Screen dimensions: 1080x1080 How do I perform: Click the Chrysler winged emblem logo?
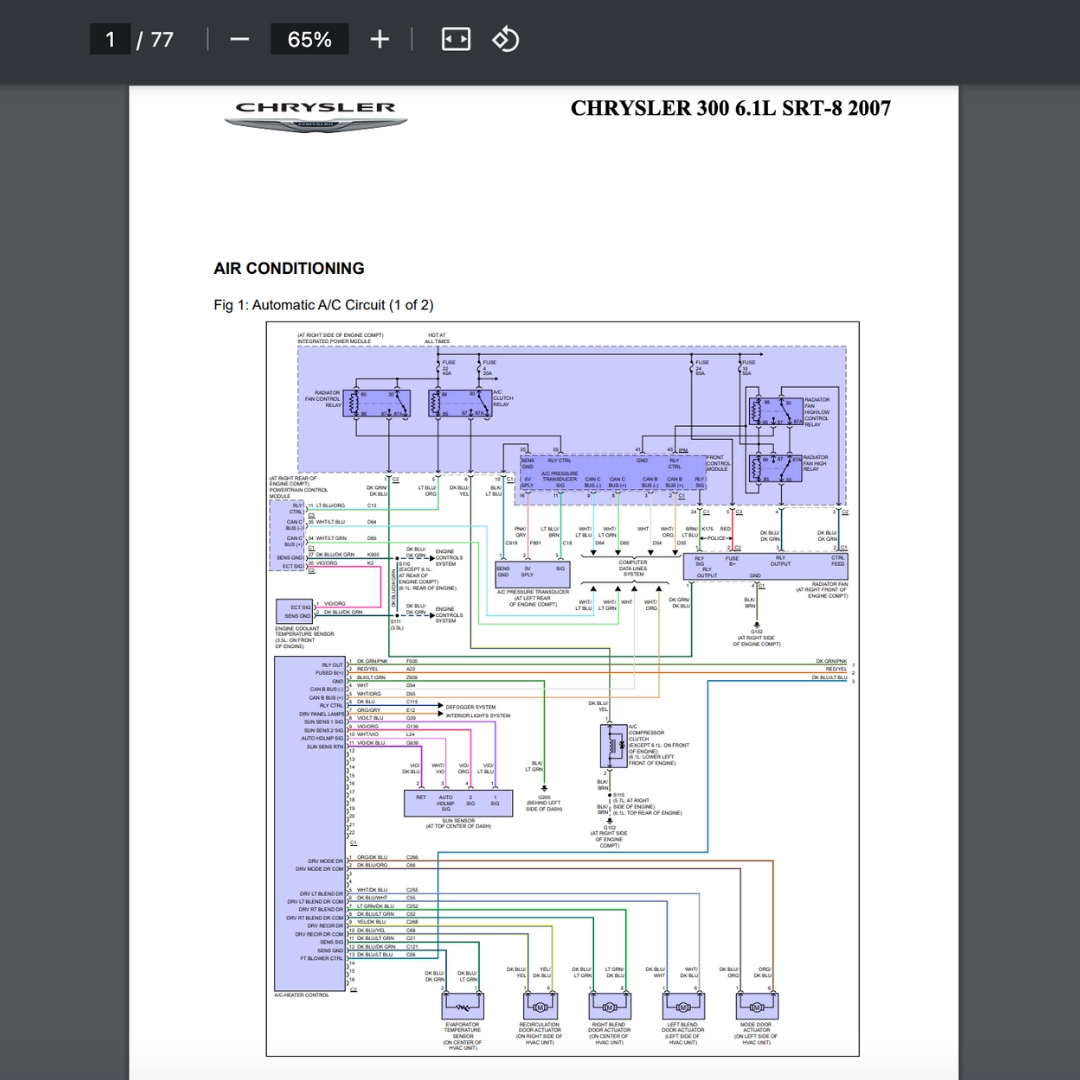coord(315,124)
